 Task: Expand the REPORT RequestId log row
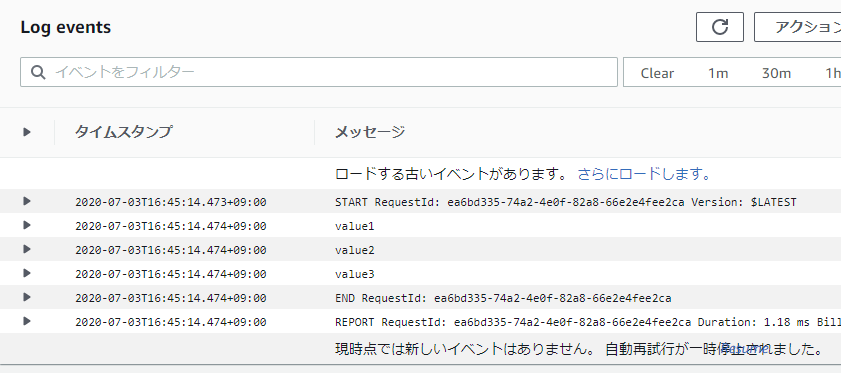coord(27,321)
